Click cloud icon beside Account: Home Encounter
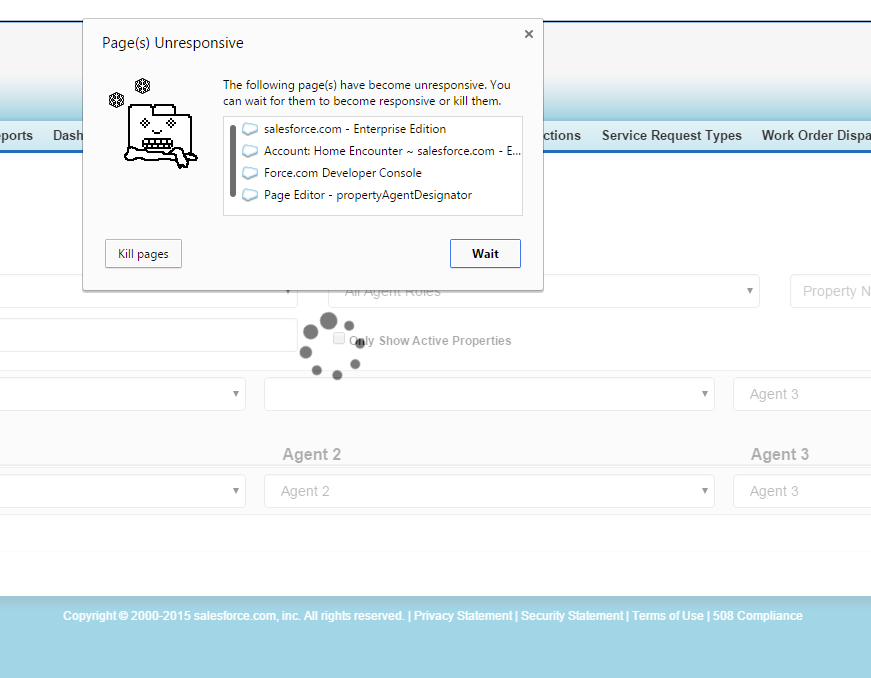 point(250,151)
